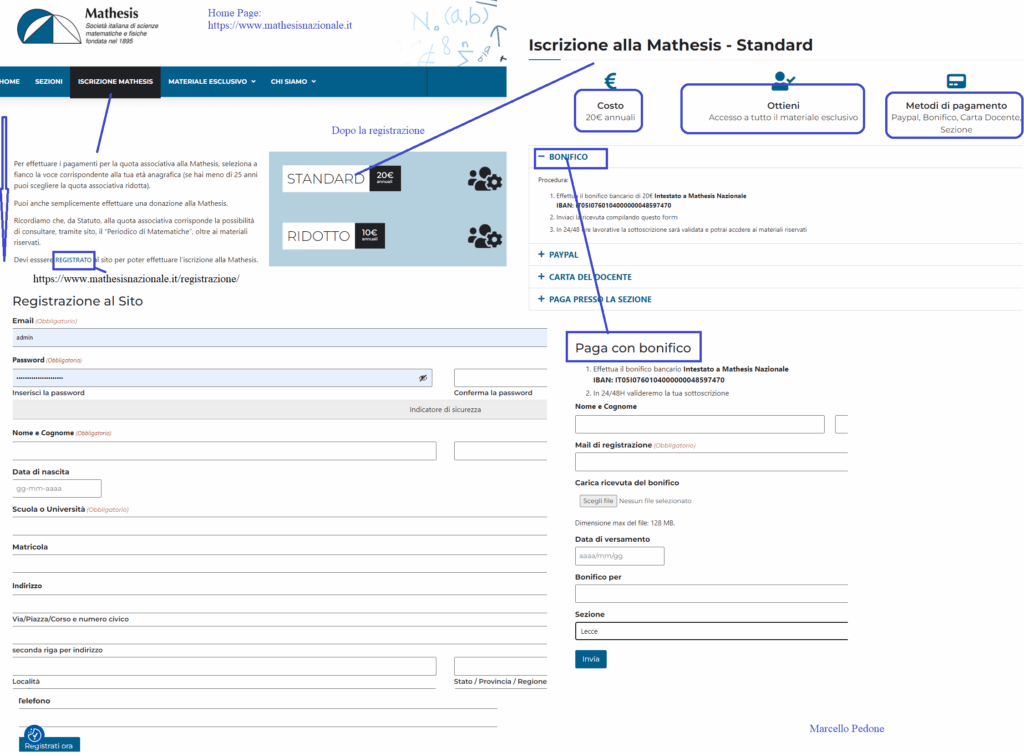1024x753 pixels.
Task: Follow the REGISTRATO link
Action: pyautogui.click(x=73, y=260)
